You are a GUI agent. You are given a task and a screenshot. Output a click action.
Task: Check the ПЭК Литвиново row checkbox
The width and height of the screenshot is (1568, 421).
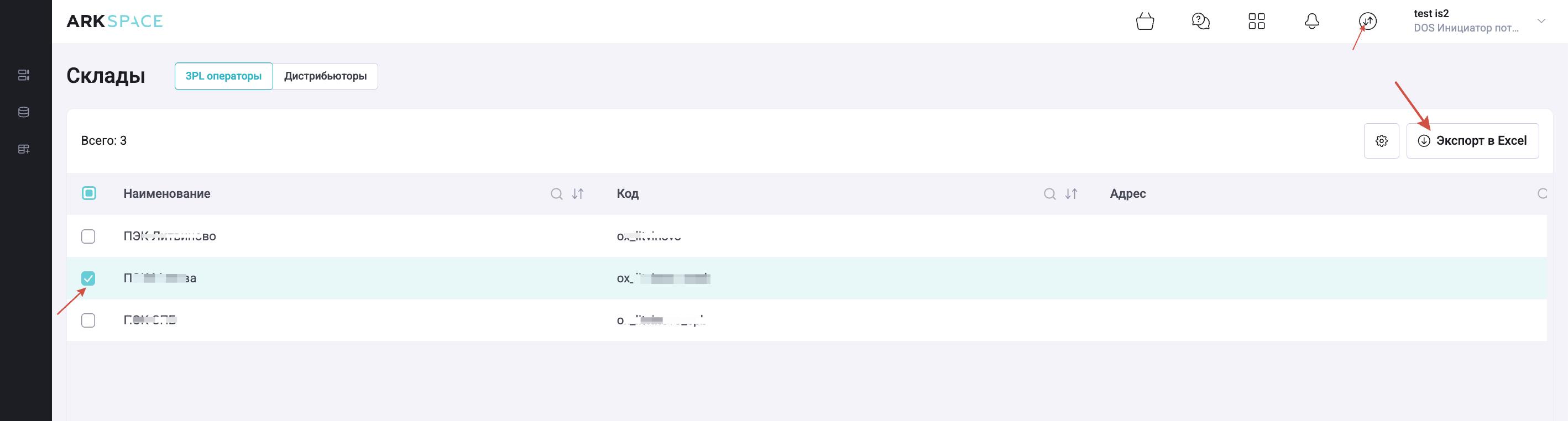tap(88, 236)
